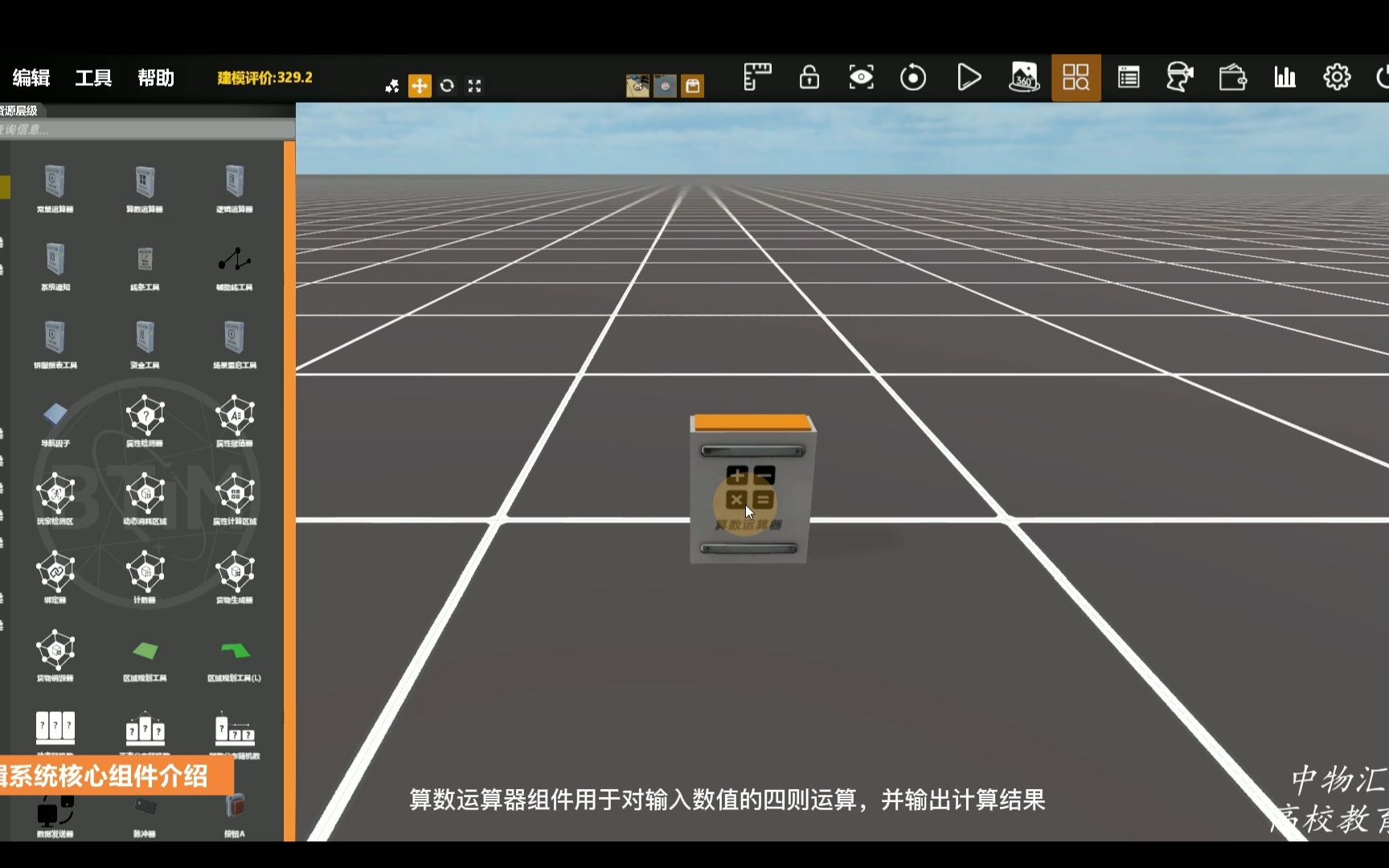1389x868 pixels.
Task: Select the 数据发送器 component
Action: click(x=55, y=816)
